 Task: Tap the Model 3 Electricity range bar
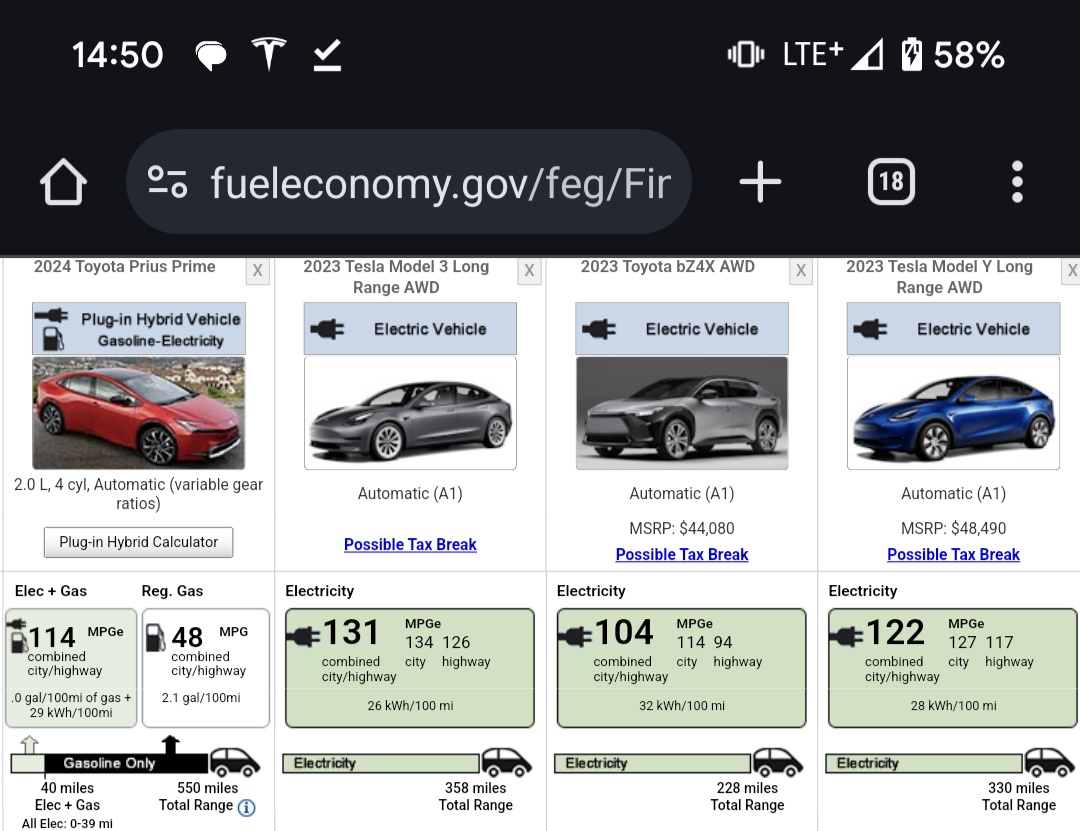tap(381, 763)
